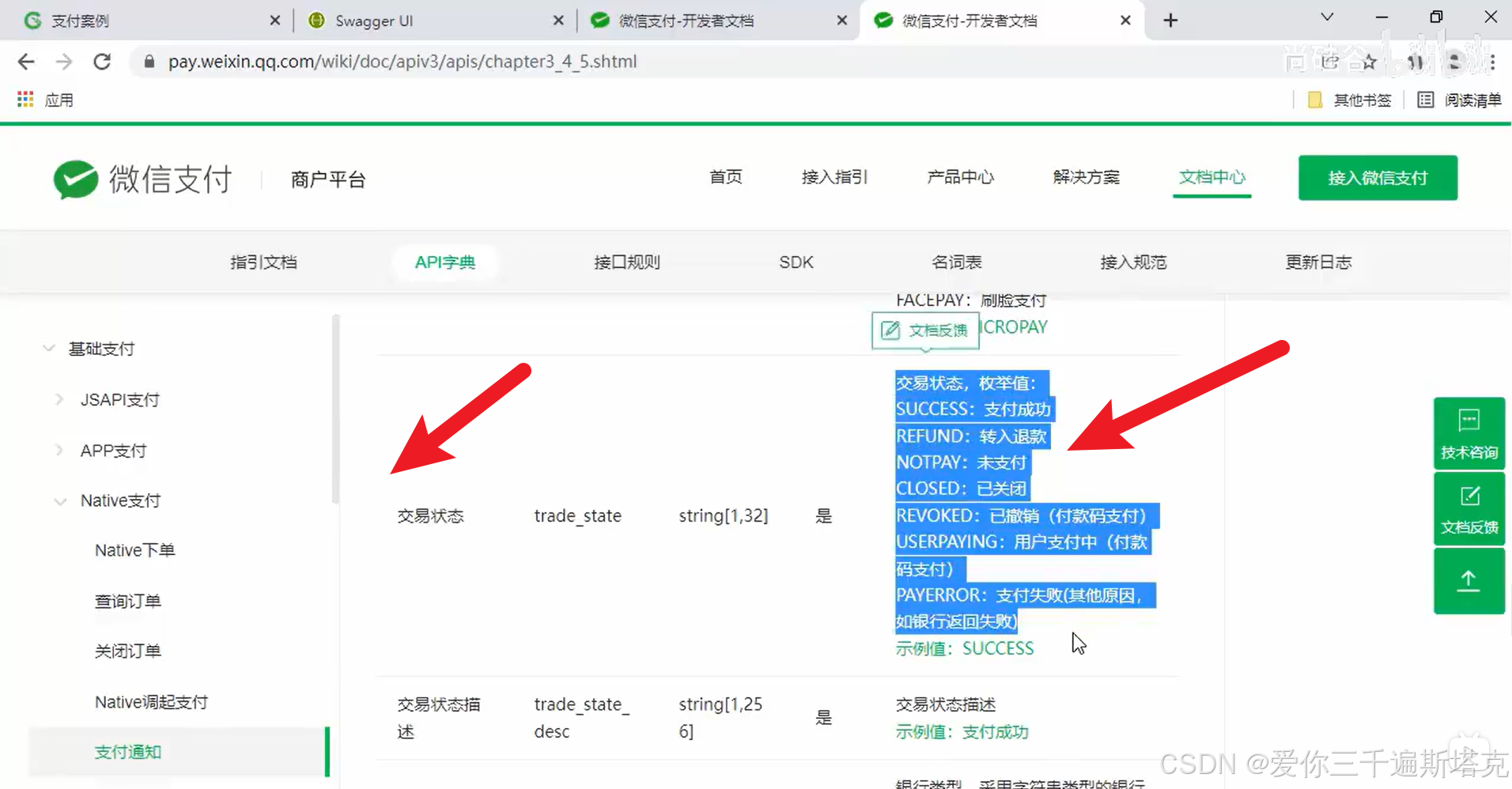1512x789 pixels.
Task: Click 示例值: 支付成功 text
Action: [962, 732]
